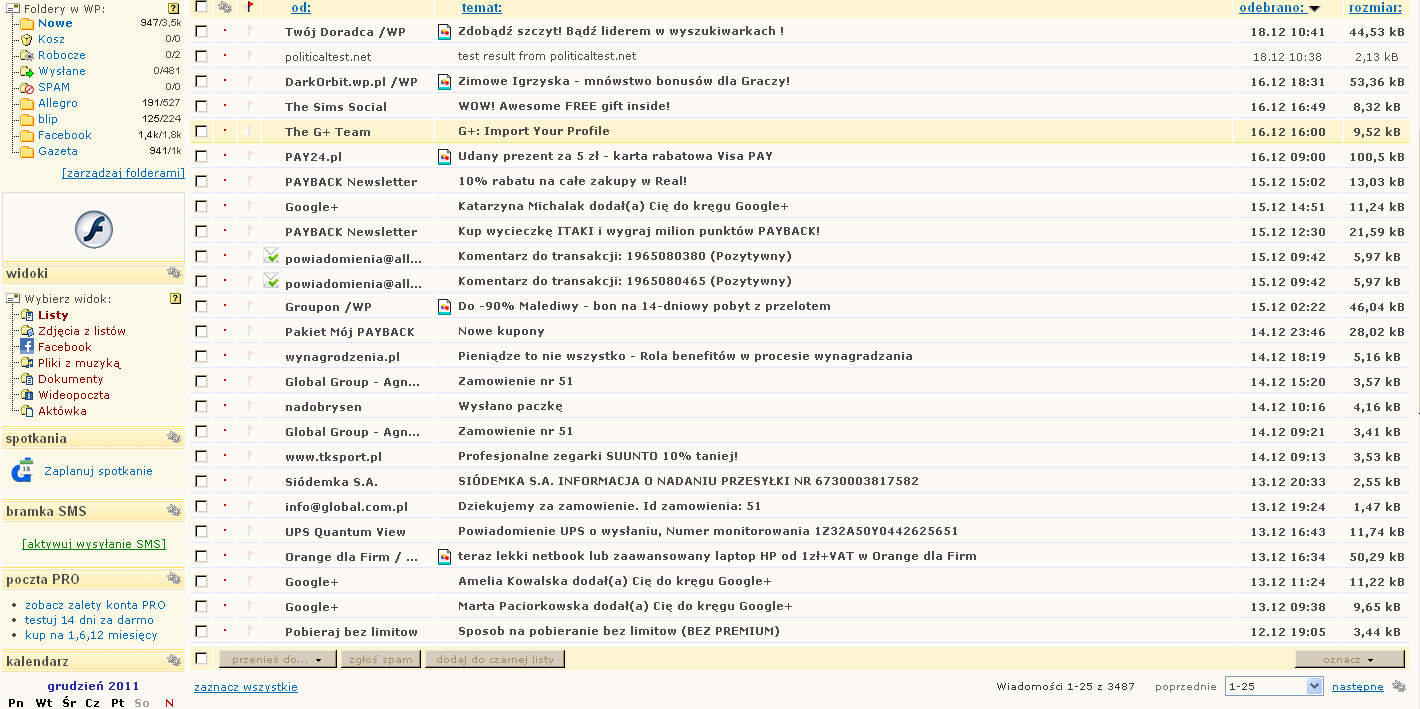This screenshot has height=709, width=1420.
Task: Open the 1-25 page range combo box
Action: (1273, 686)
